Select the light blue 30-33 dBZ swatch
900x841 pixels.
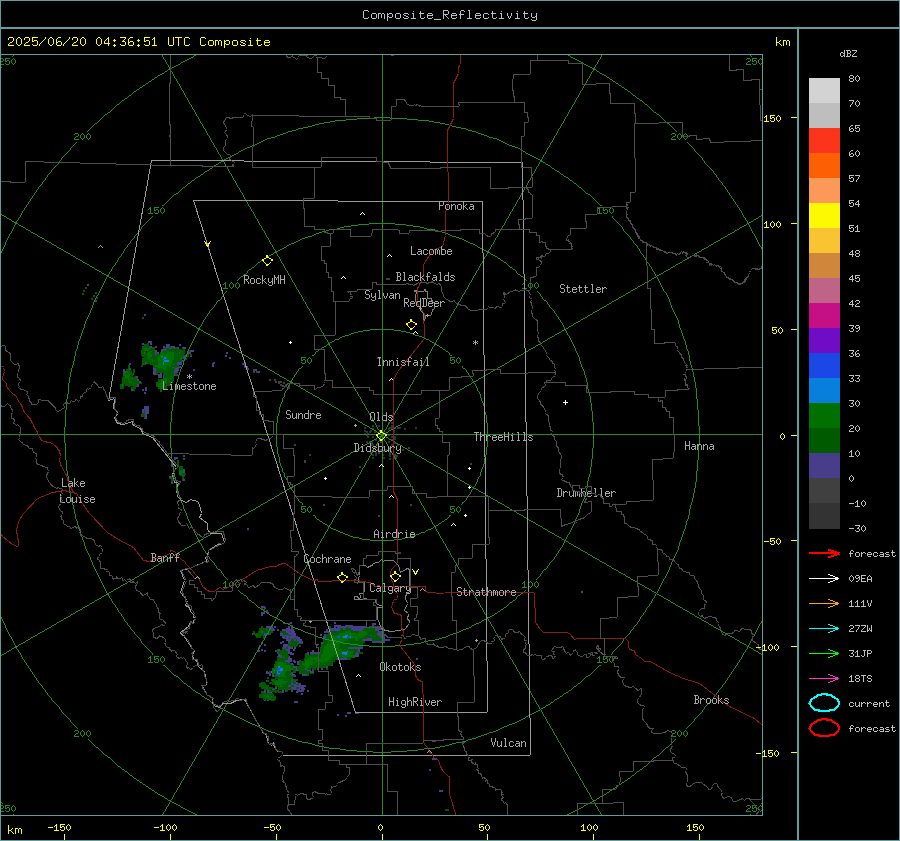[x=824, y=391]
